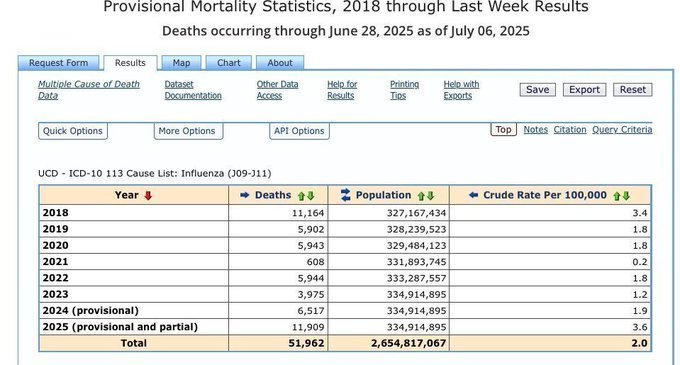Open the Notes link

pos(536,130)
